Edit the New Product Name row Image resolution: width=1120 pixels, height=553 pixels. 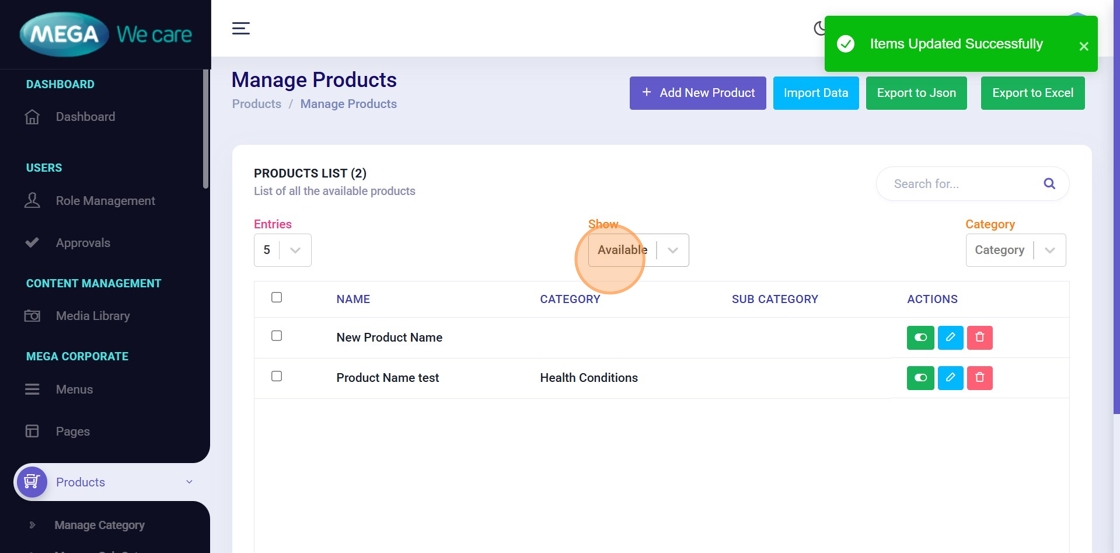950,338
